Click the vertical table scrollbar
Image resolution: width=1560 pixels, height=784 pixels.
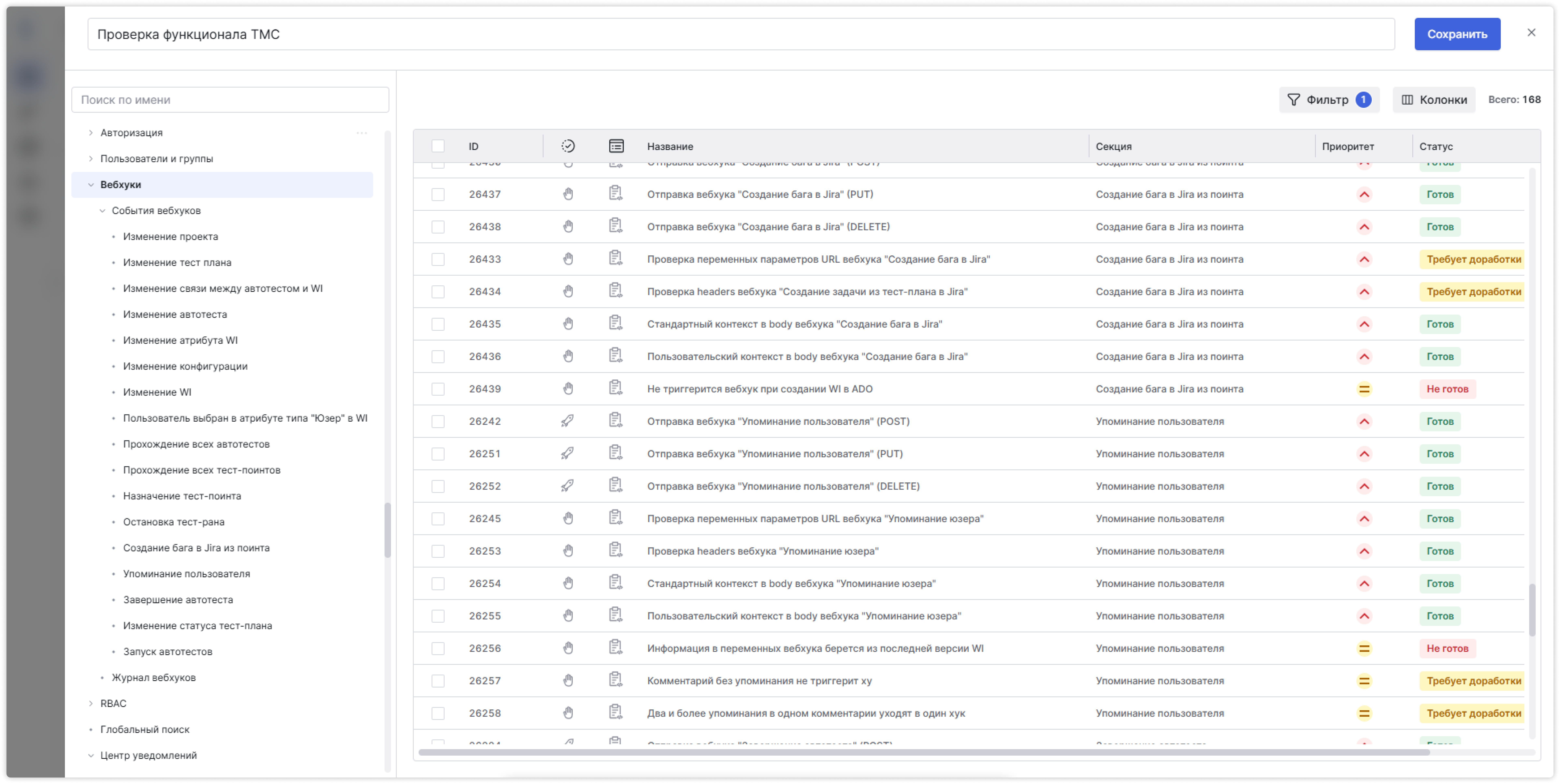click(x=1532, y=610)
